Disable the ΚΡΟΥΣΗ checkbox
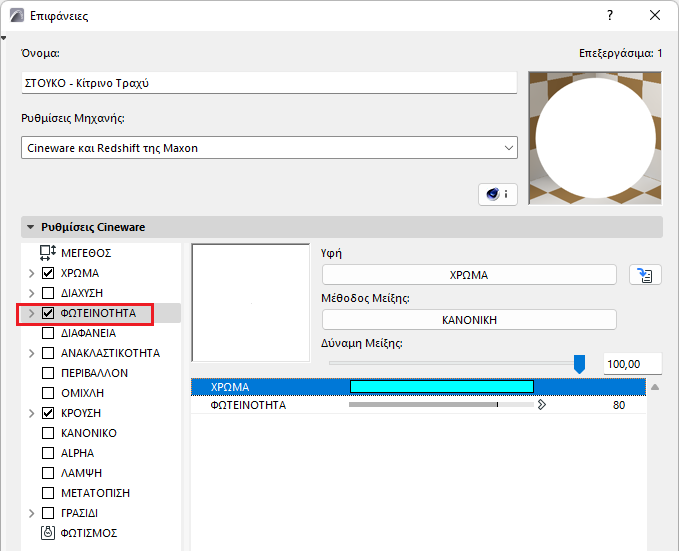The width and height of the screenshot is (679, 551). 48,413
